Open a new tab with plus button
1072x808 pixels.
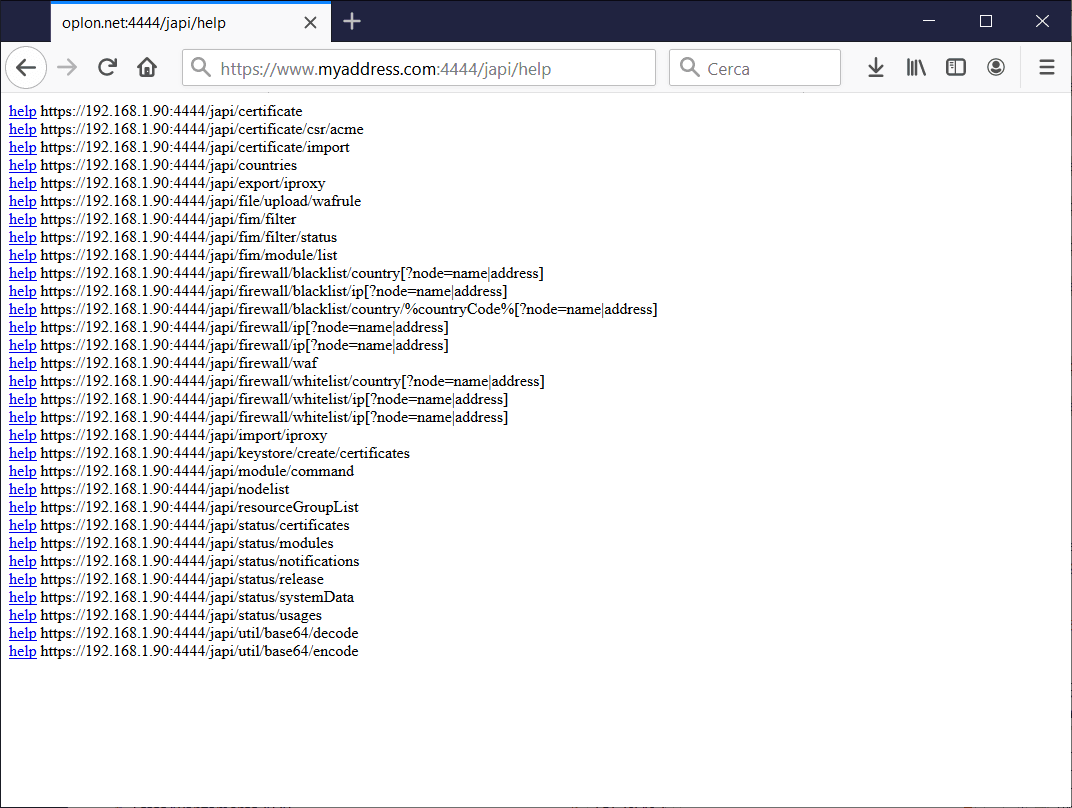[351, 22]
